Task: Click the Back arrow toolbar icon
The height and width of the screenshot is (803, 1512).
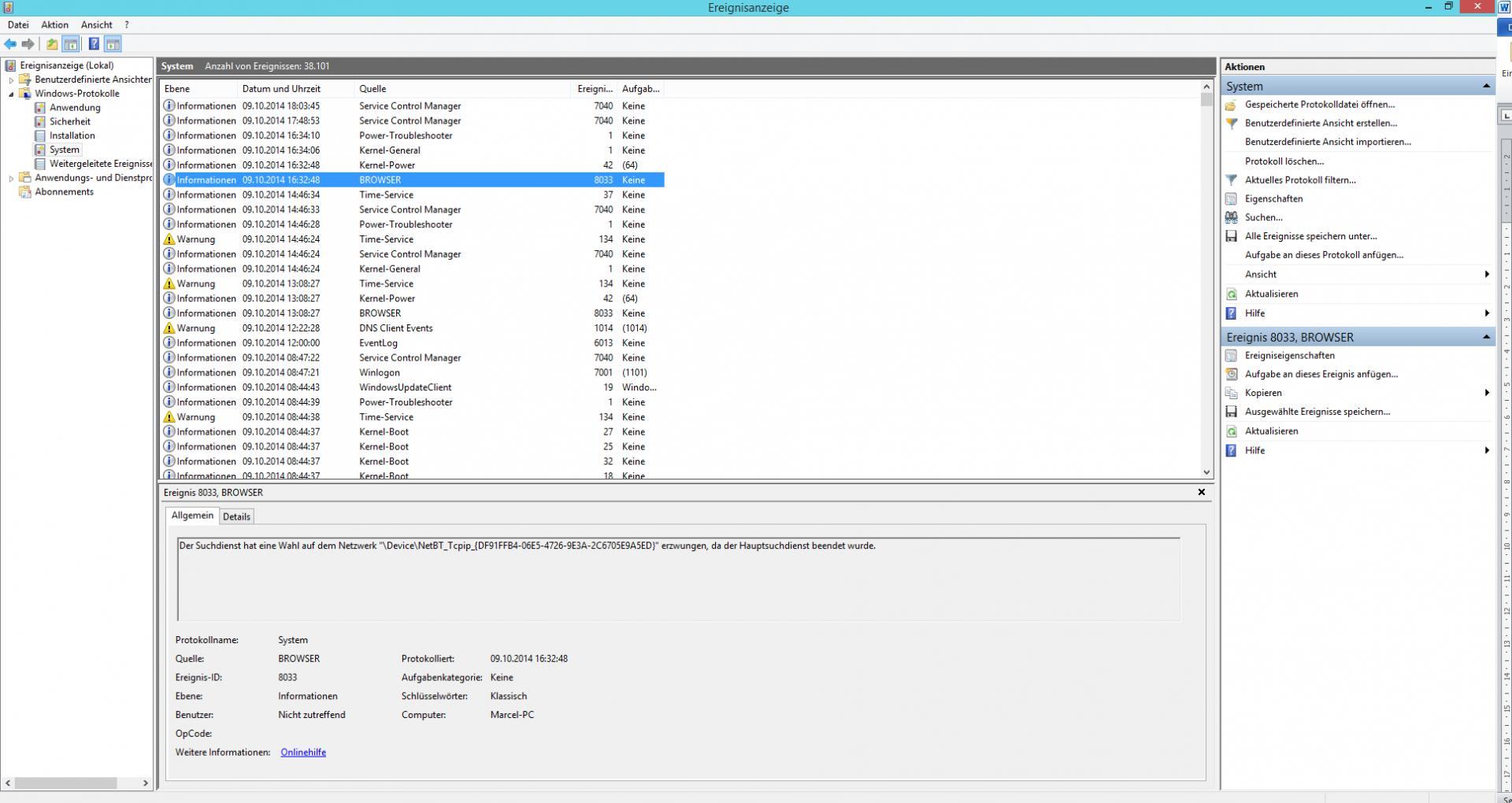Action: (10, 44)
